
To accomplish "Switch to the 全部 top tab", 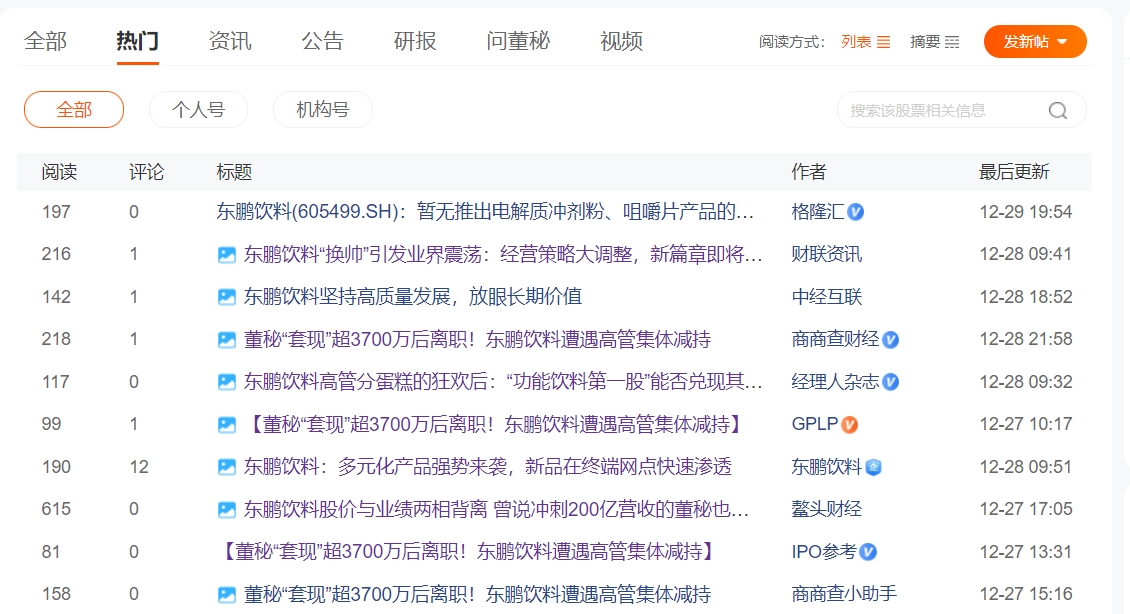I will point(45,41).
